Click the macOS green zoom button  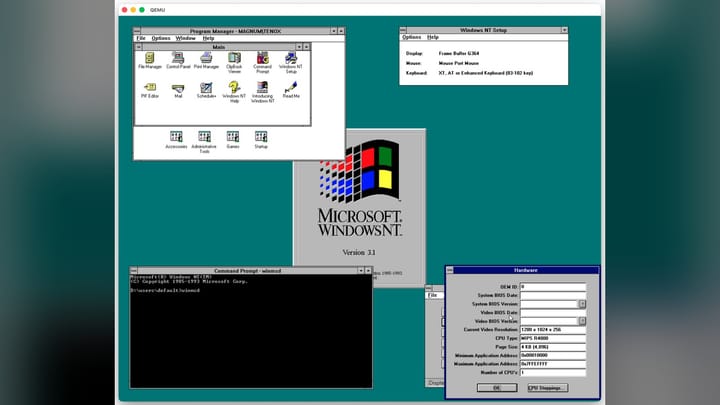coord(142,10)
